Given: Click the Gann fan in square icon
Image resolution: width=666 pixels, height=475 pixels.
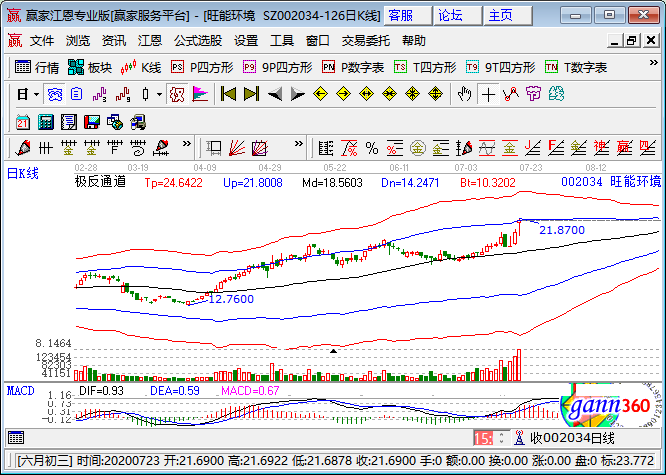Looking at the screenshot, I should 260,148.
